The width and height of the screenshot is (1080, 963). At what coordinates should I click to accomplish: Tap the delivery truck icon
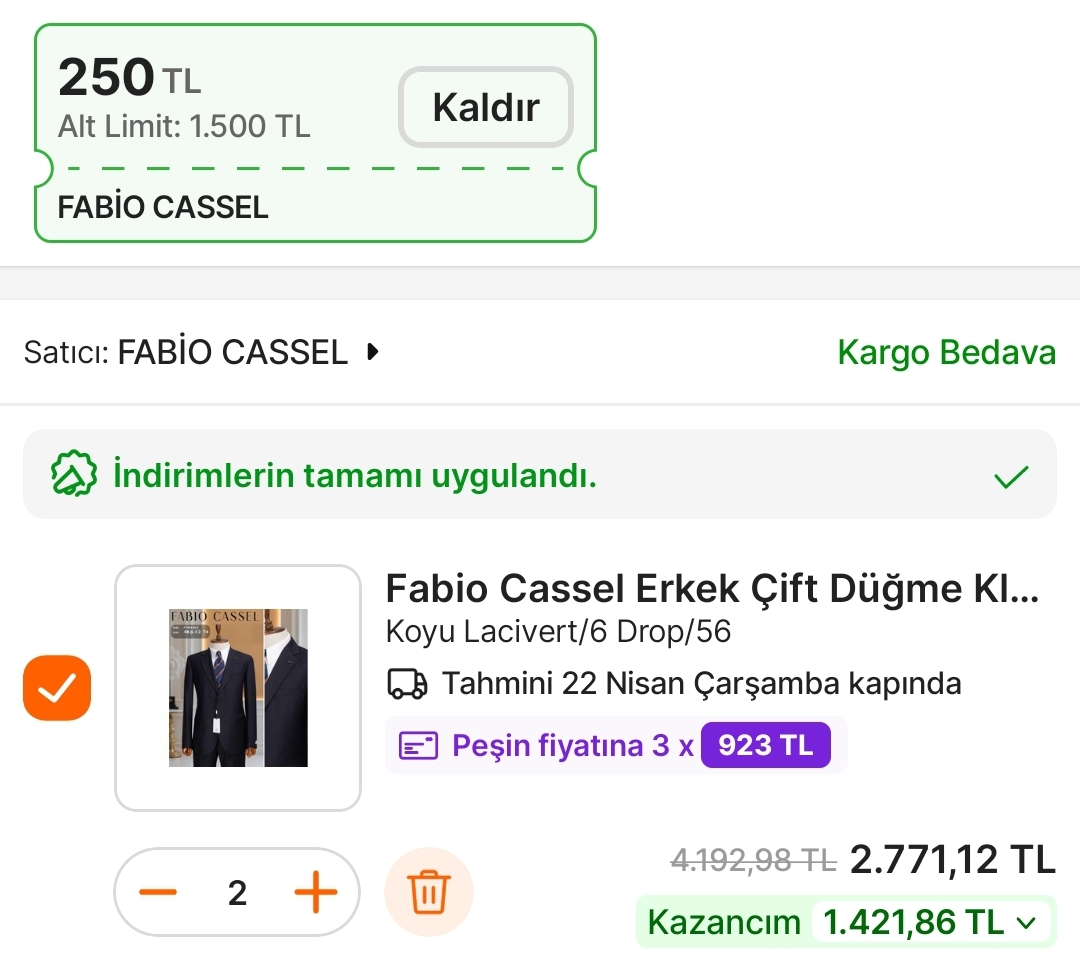click(x=406, y=684)
